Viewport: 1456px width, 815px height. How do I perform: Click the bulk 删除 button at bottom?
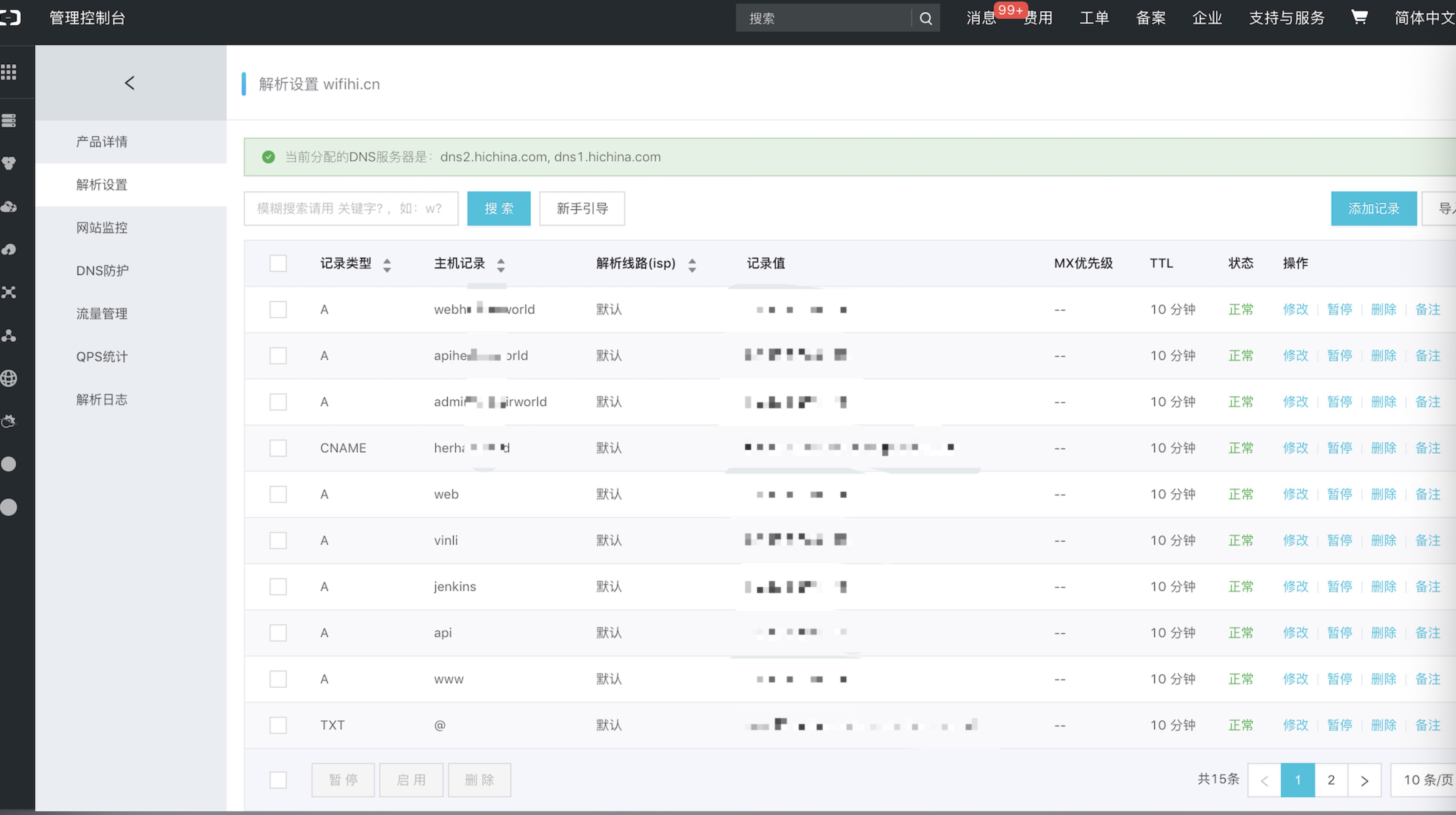click(x=479, y=780)
